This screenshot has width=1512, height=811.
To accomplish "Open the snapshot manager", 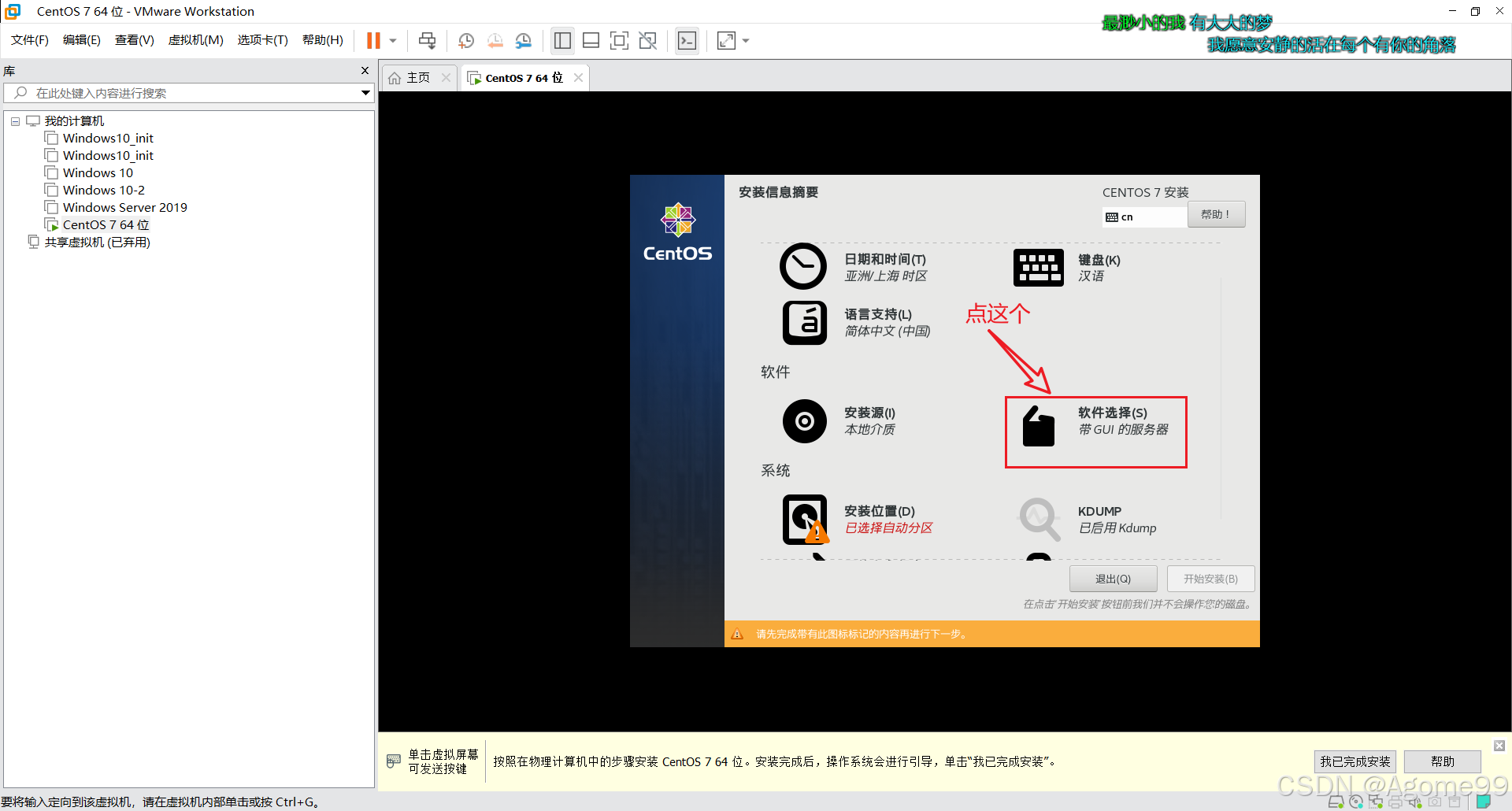I will click(x=524, y=40).
